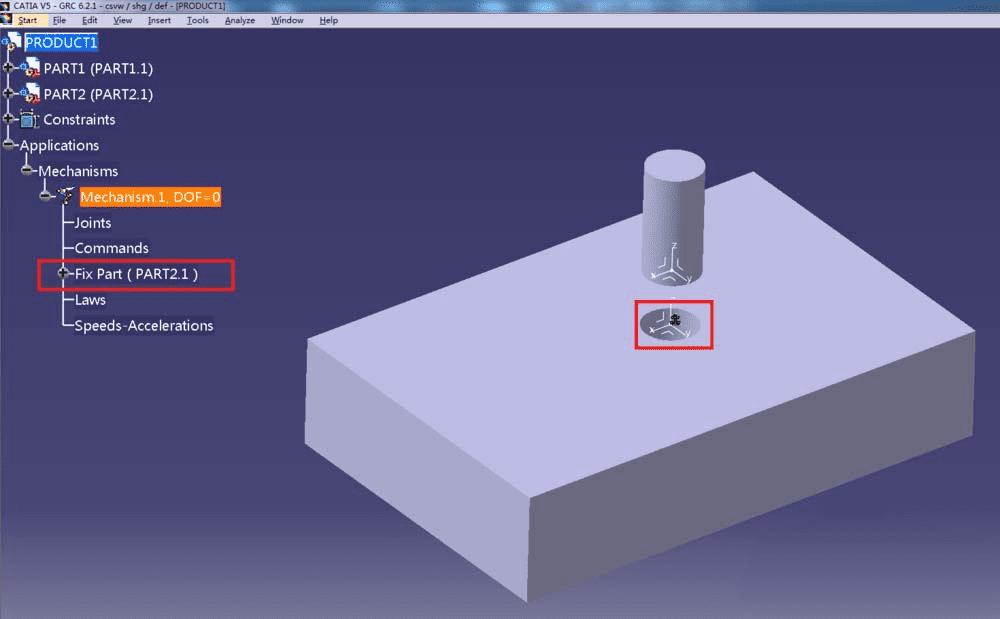Open the File menu
The width and height of the screenshot is (1000, 619).
click(59, 20)
